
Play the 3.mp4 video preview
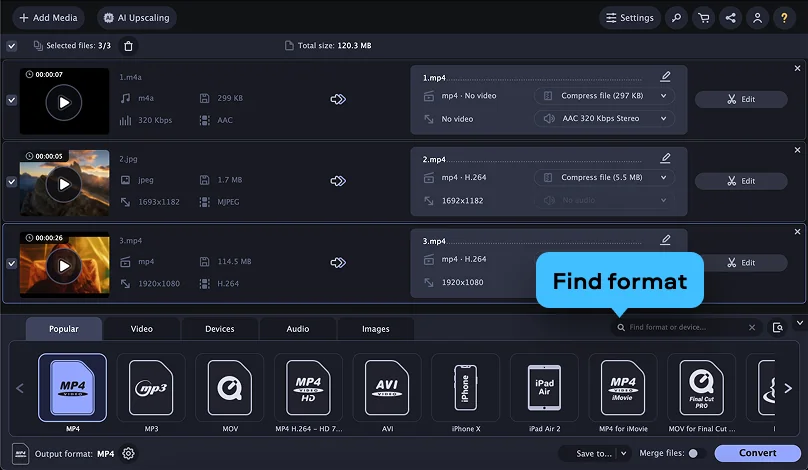(64, 266)
